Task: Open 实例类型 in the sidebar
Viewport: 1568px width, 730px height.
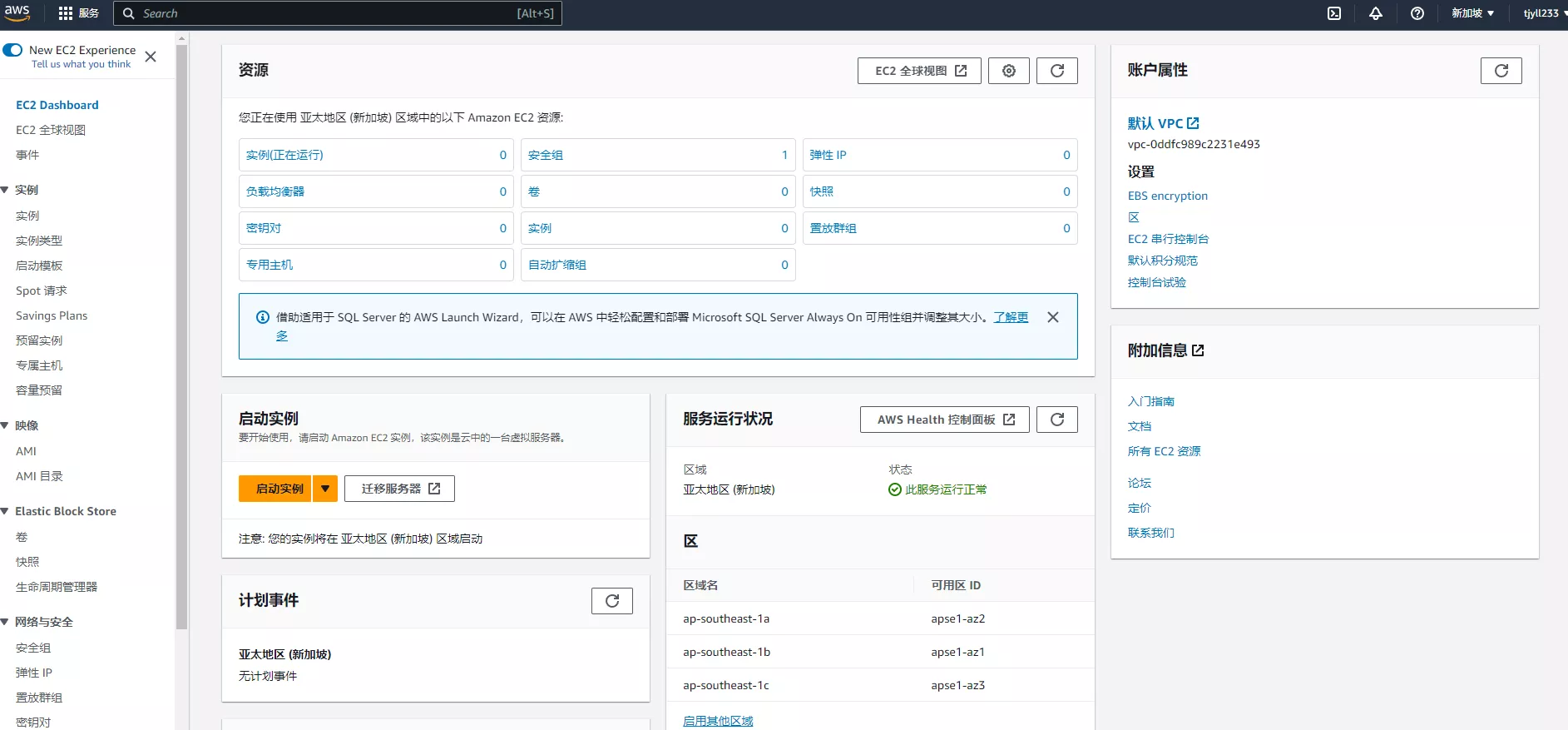Action: [x=39, y=241]
